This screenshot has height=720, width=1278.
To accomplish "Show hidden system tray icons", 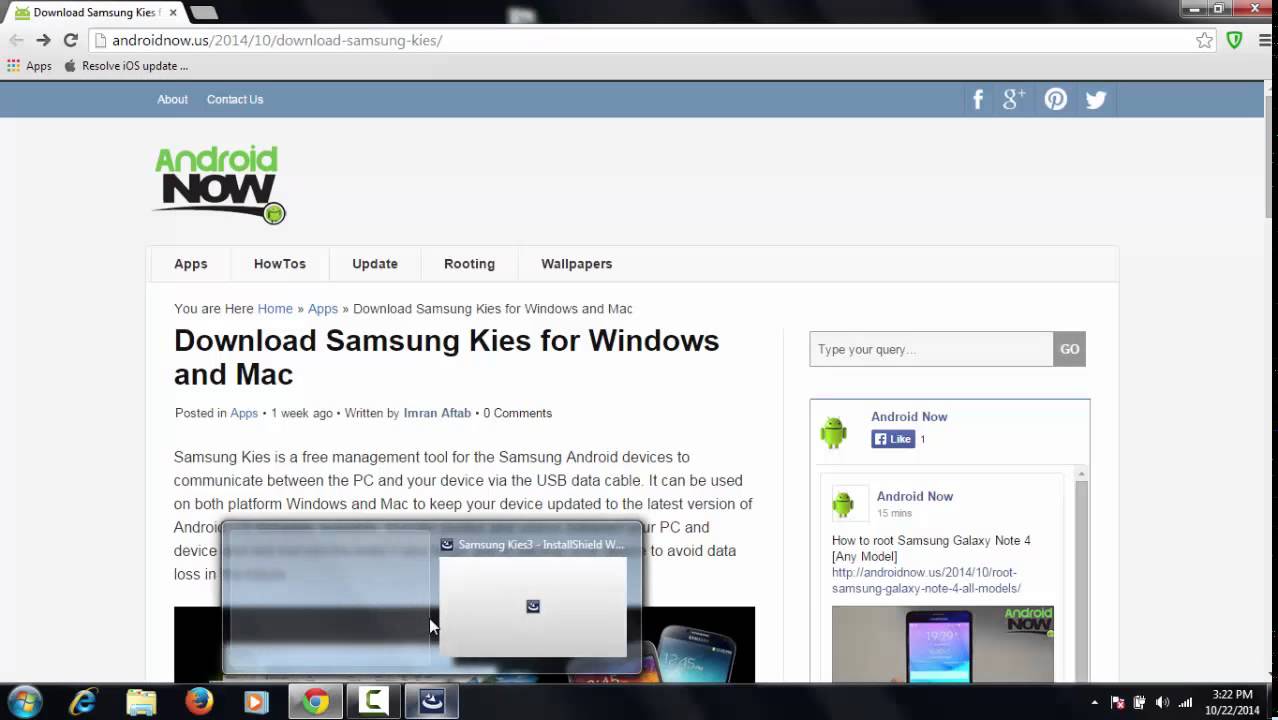I will tap(1094, 703).
